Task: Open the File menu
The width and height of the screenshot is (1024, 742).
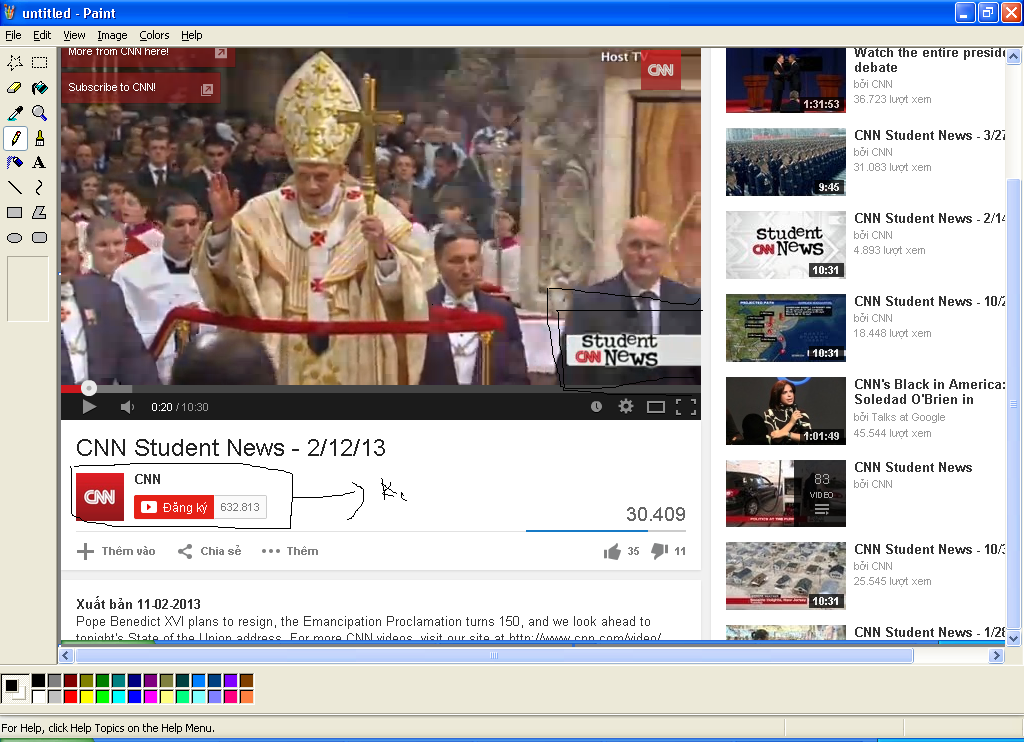Action: 13,35
